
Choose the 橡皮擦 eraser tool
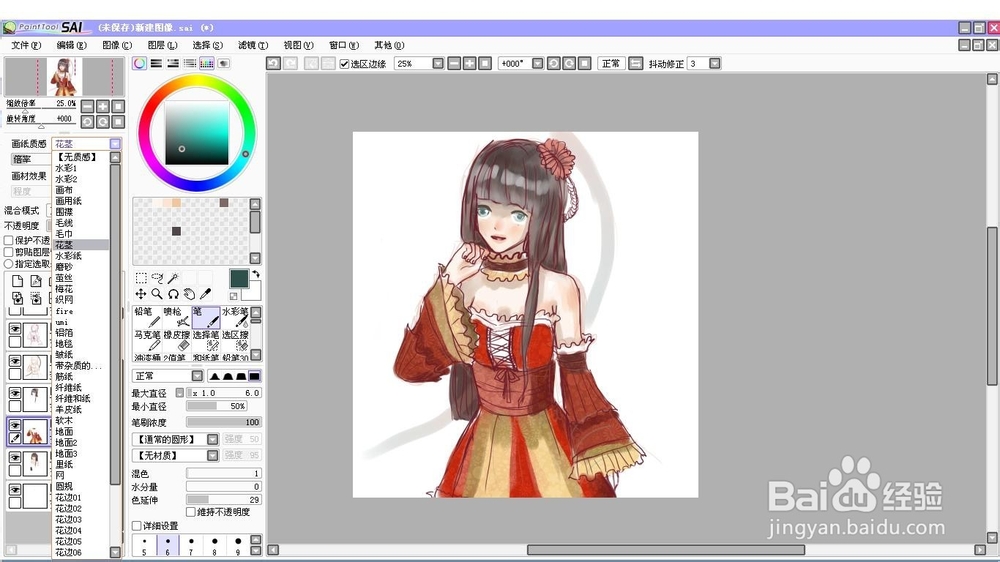(x=177, y=340)
